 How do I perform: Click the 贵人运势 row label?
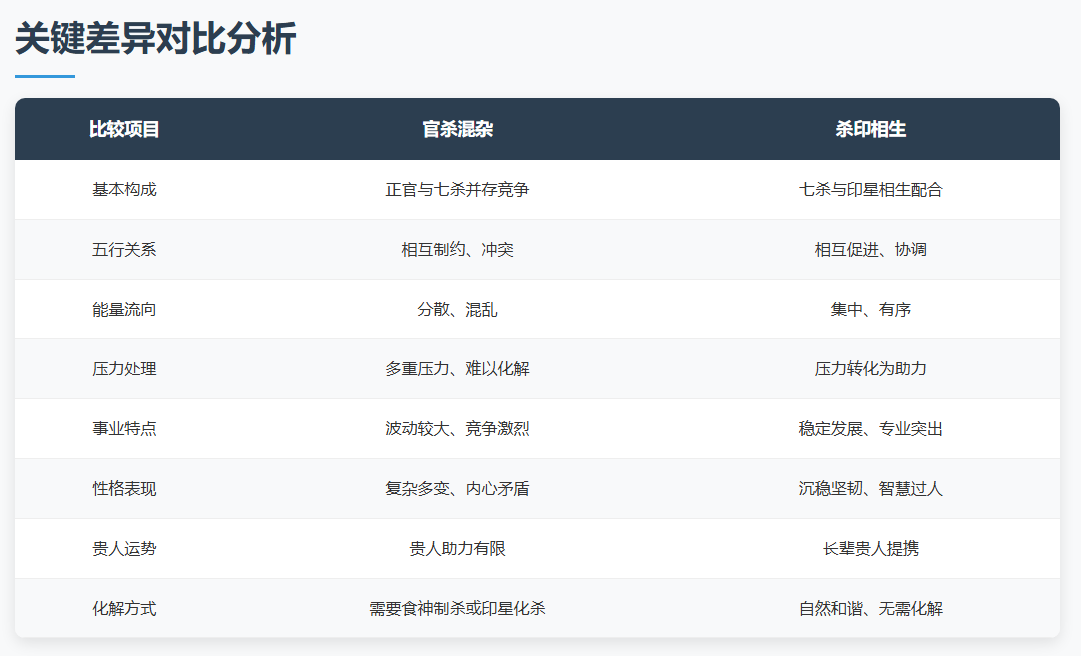point(124,549)
